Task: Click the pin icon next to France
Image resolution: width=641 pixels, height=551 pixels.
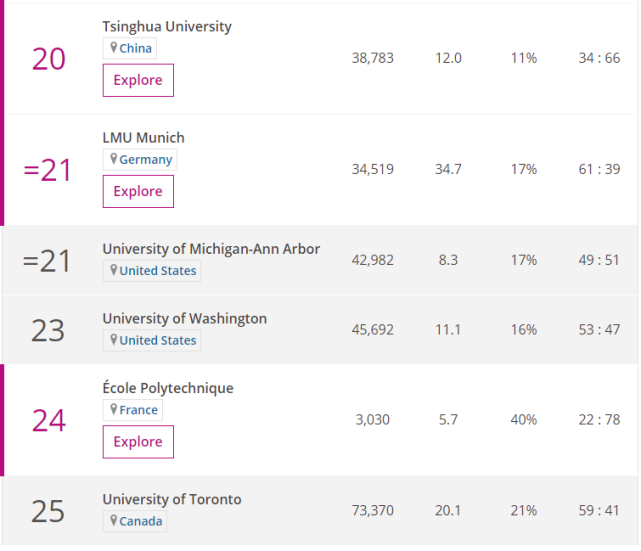Action: [114, 410]
